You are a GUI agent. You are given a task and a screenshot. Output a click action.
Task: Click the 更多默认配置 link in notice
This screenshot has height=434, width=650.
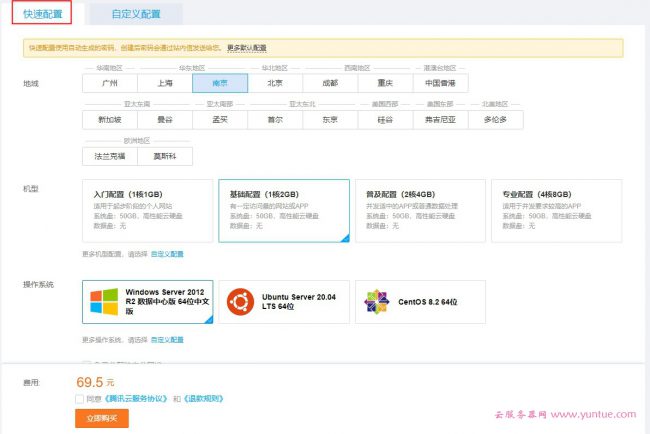pyautogui.click(x=246, y=48)
